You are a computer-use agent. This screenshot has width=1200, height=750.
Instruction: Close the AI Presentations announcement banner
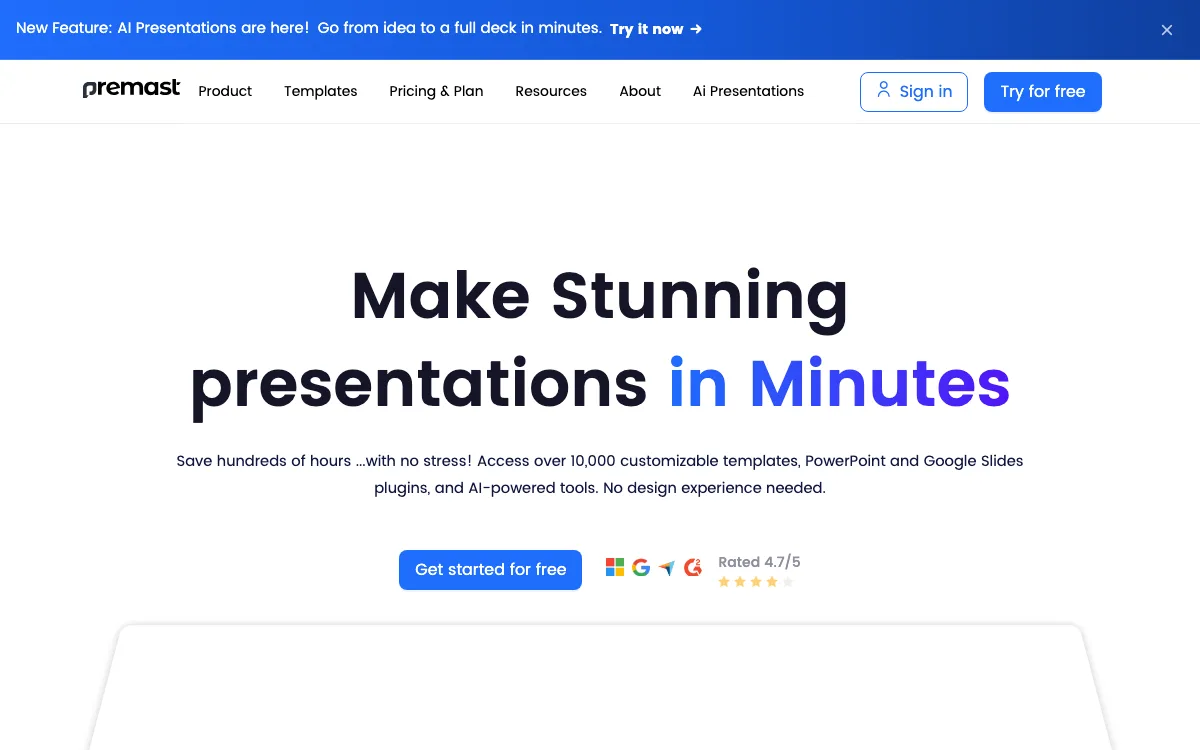(1166, 30)
